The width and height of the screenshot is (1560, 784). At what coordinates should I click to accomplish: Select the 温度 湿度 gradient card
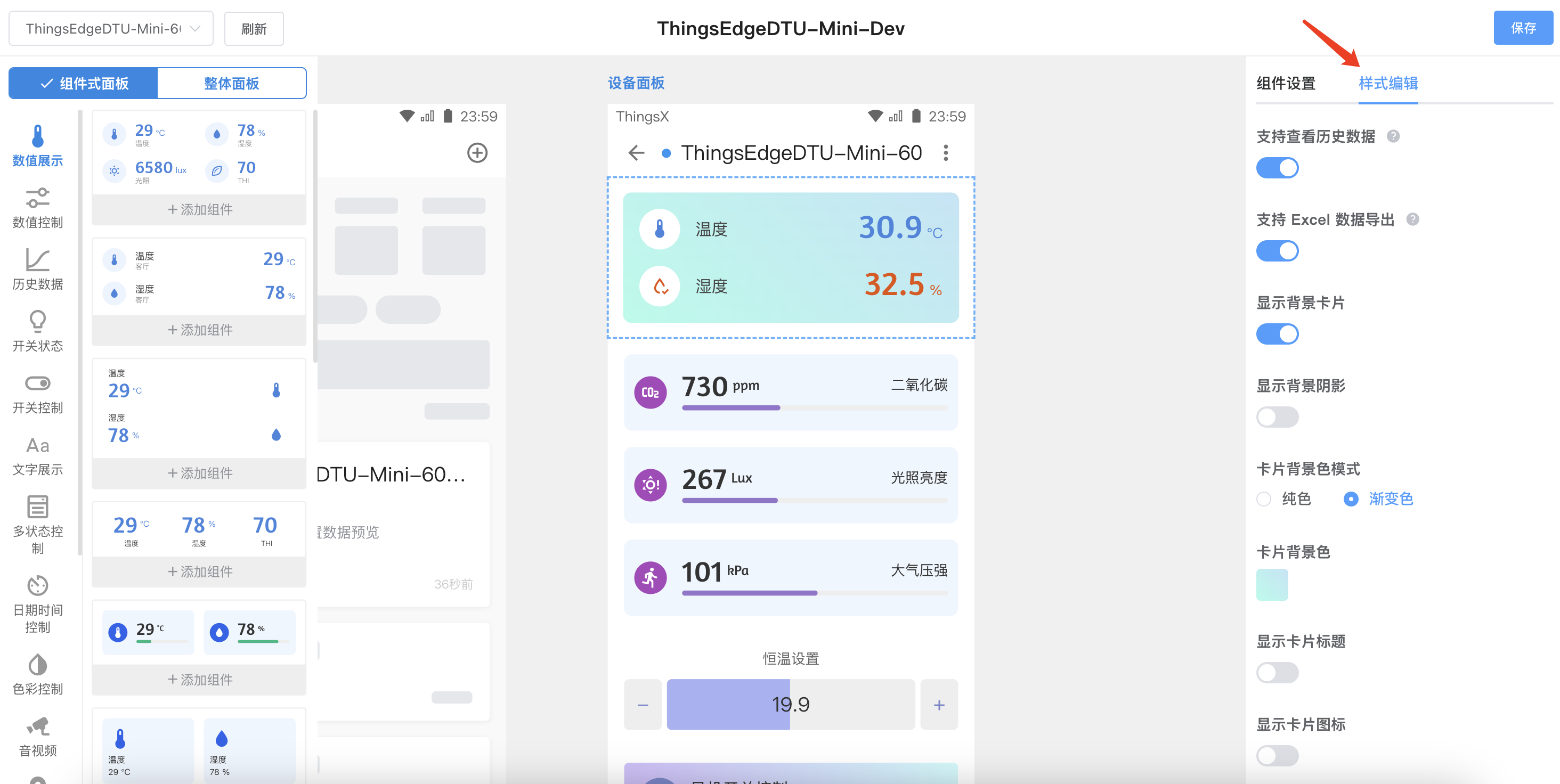(790, 257)
